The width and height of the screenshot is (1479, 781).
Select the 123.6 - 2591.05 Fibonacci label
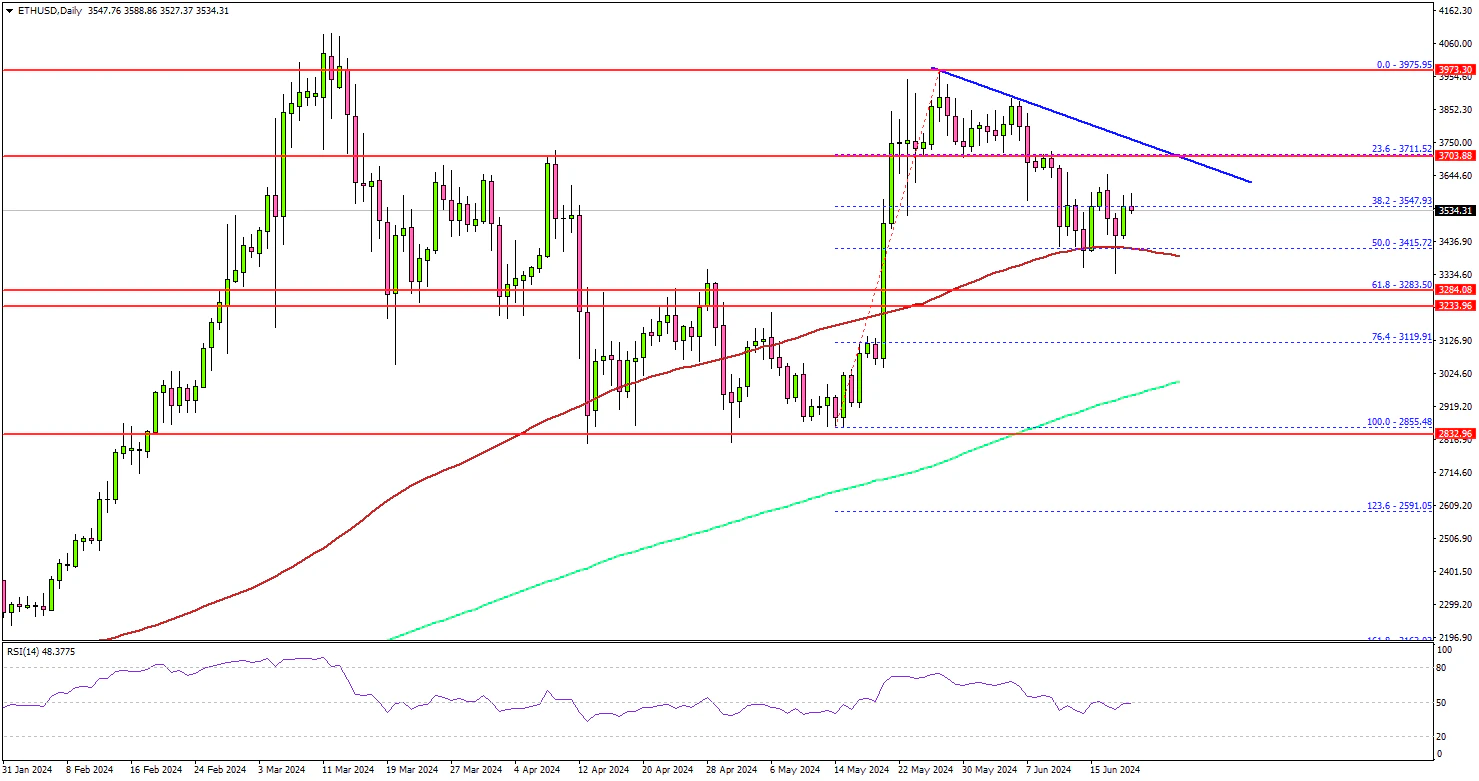click(1396, 506)
